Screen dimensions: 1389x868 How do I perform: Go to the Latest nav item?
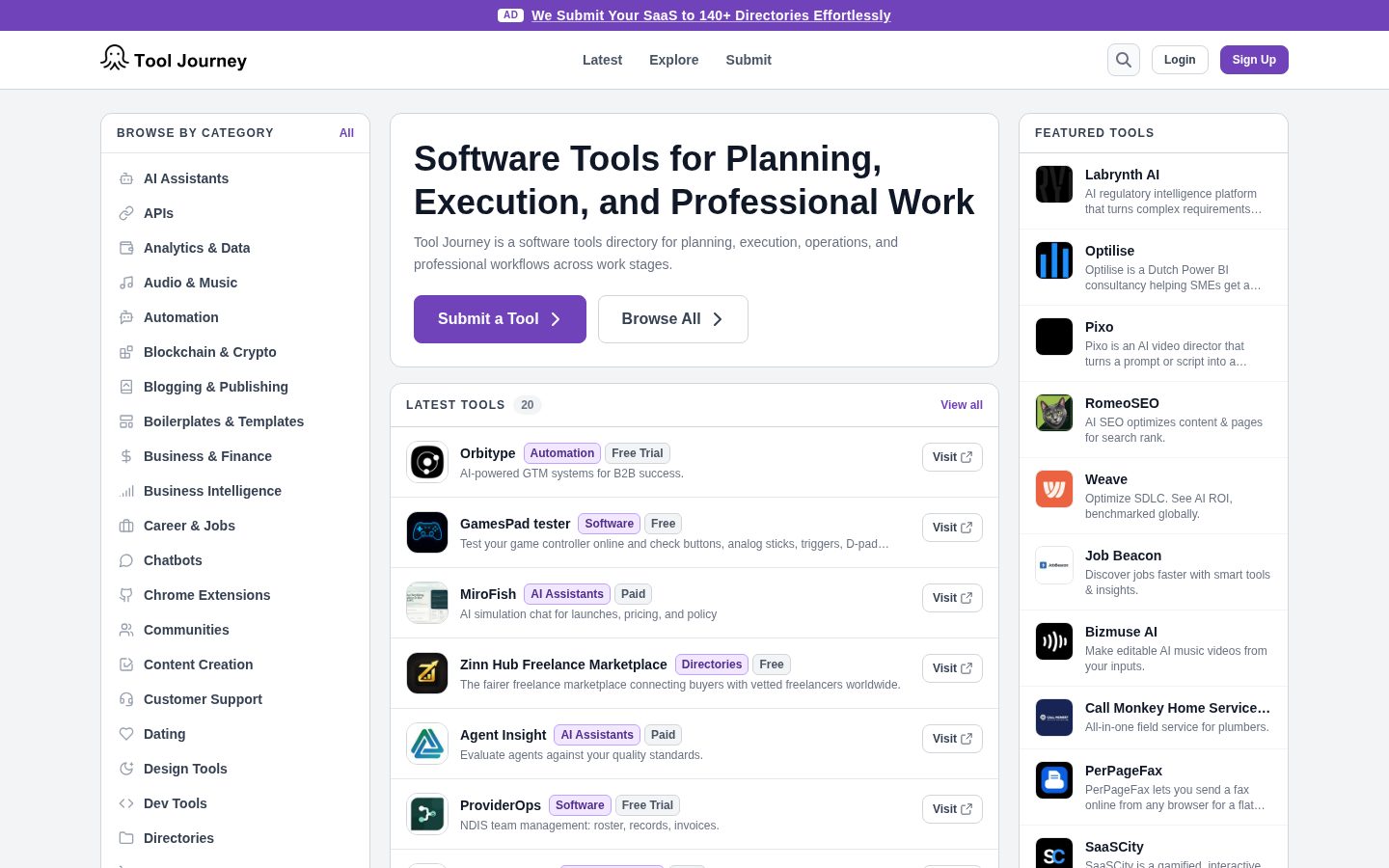click(602, 60)
